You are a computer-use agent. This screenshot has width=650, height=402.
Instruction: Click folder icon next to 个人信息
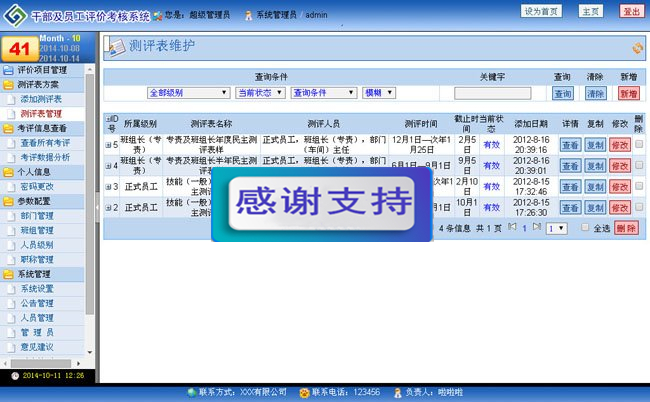pos(8,172)
